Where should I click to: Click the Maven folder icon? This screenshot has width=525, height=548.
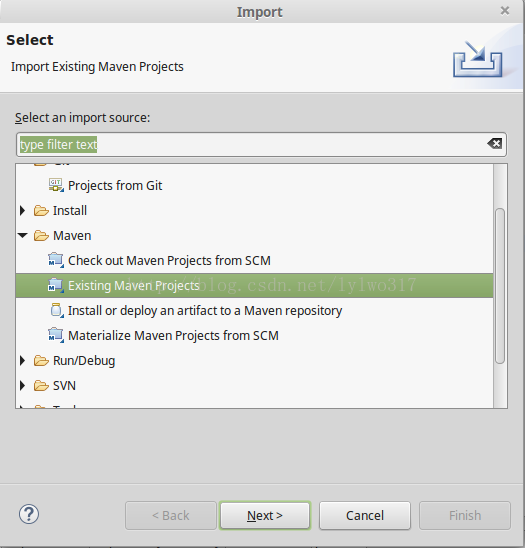point(41,236)
